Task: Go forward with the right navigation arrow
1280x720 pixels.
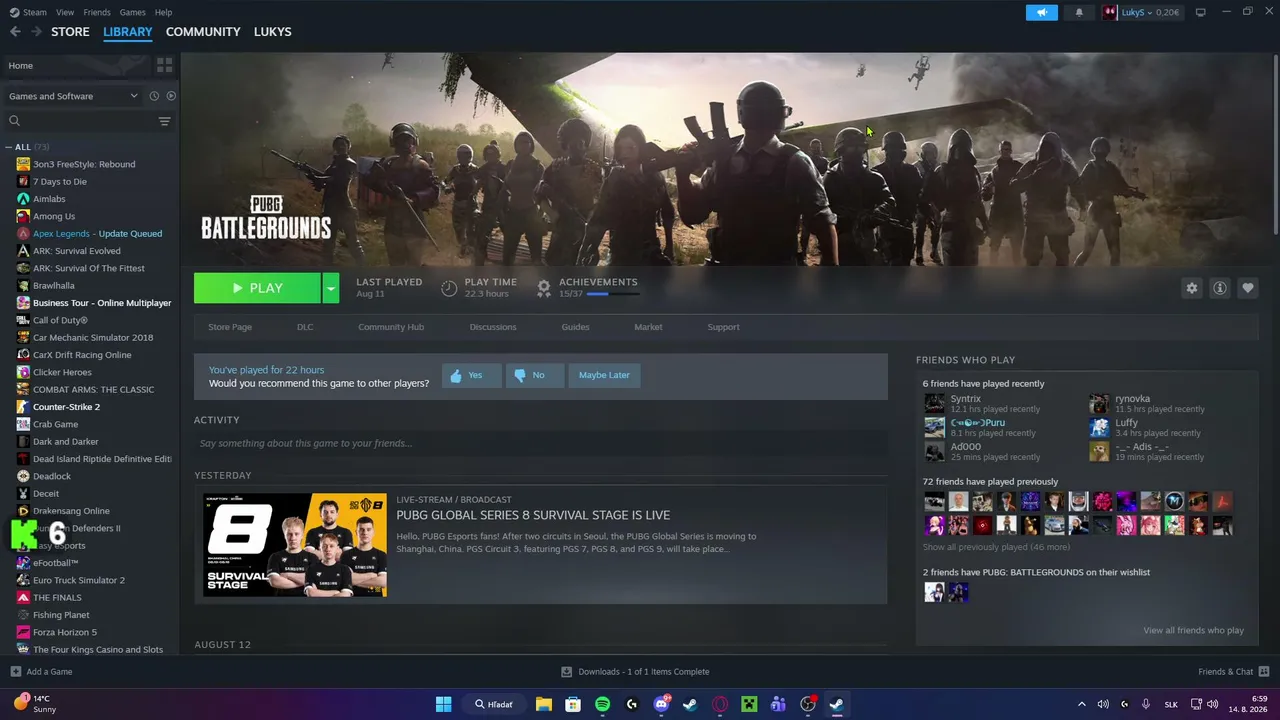Action: click(x=37, y=32)
